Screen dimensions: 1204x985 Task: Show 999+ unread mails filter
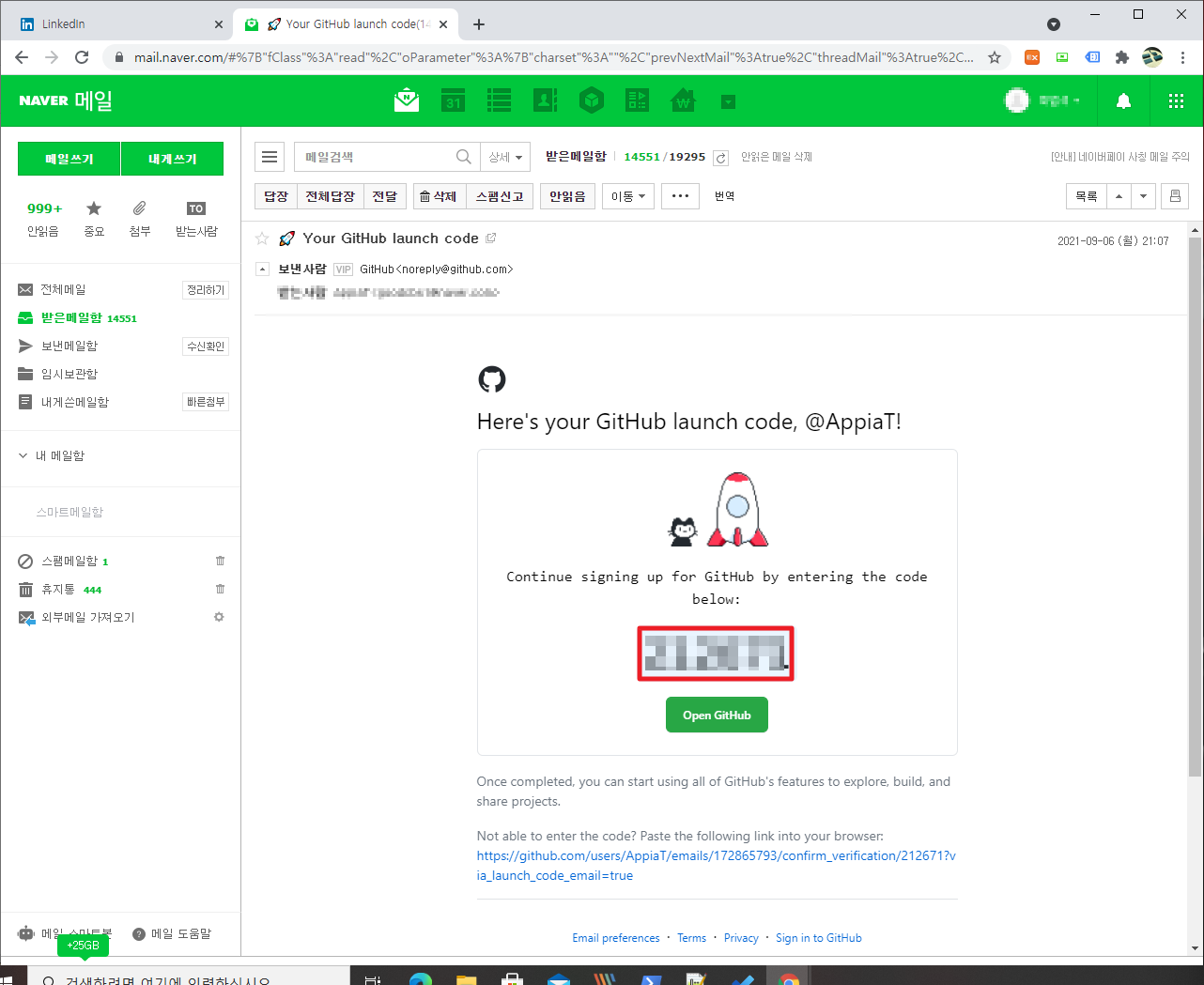(x=44, y=218)
